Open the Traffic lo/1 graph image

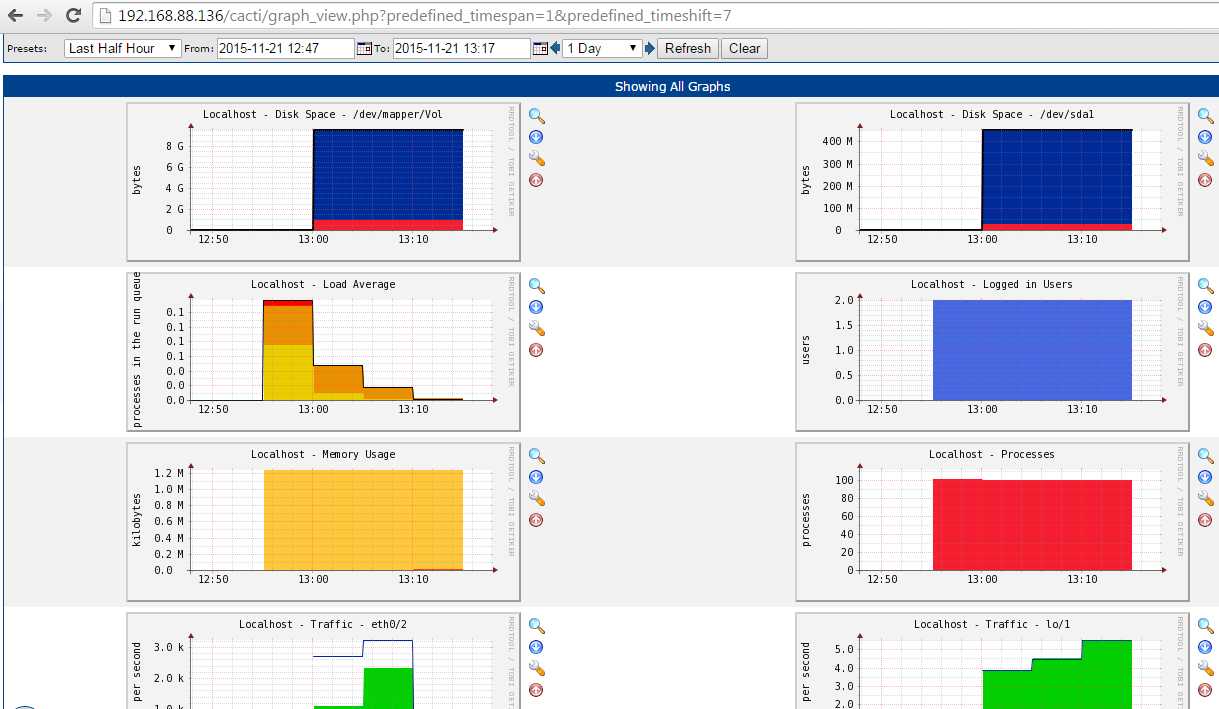(x=992, y=660)
